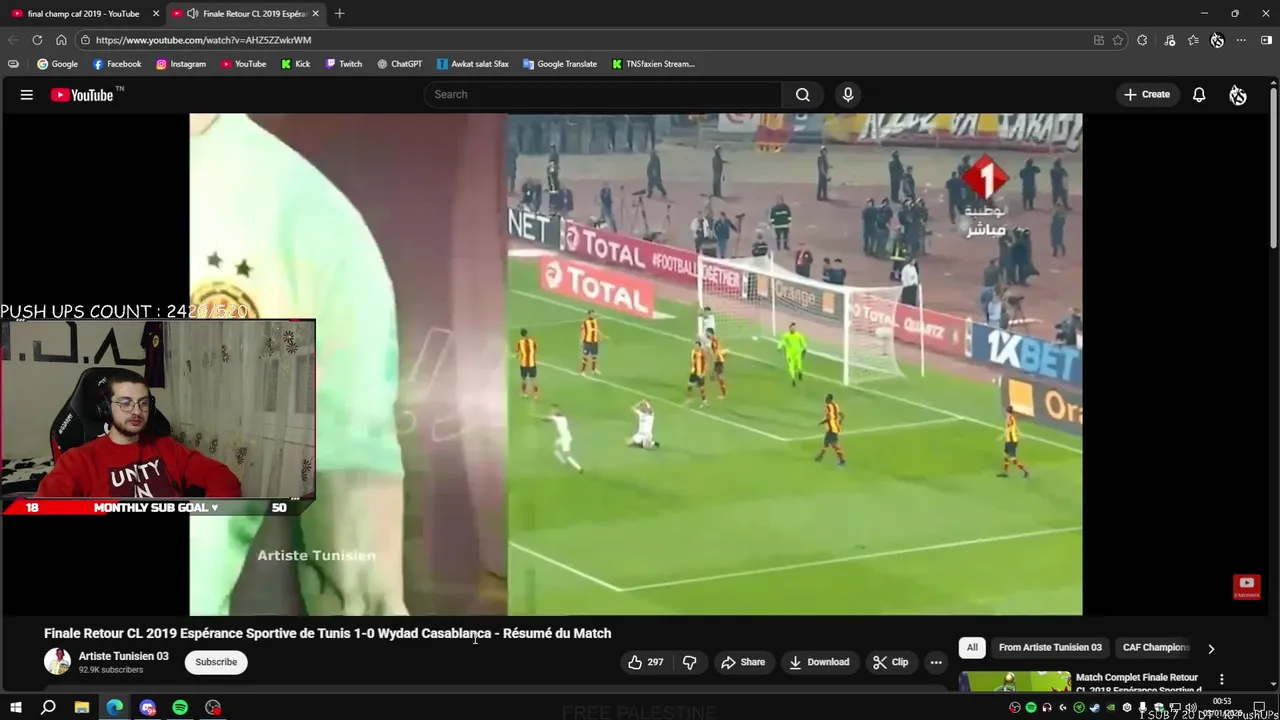
Task: Open ChatGPT bookmark
Action: click(400, 64)
